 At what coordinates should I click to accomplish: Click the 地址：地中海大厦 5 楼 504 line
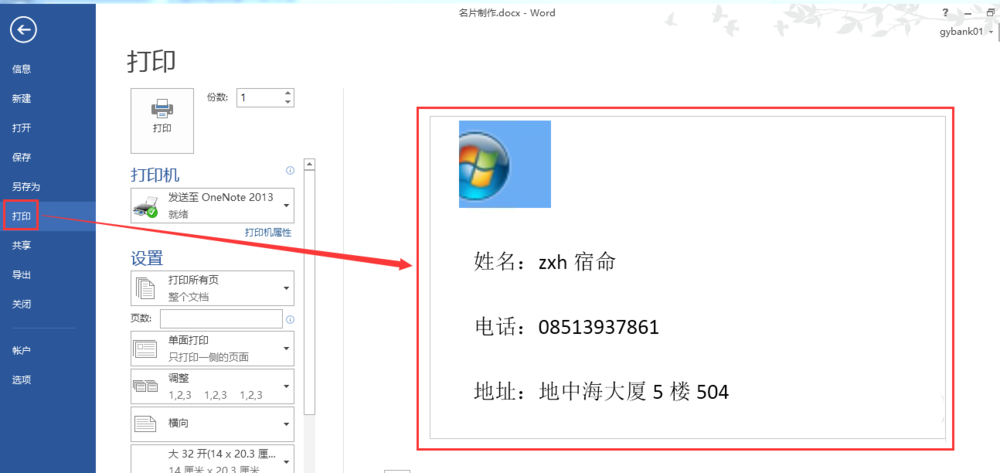click(x=601, y=391)
